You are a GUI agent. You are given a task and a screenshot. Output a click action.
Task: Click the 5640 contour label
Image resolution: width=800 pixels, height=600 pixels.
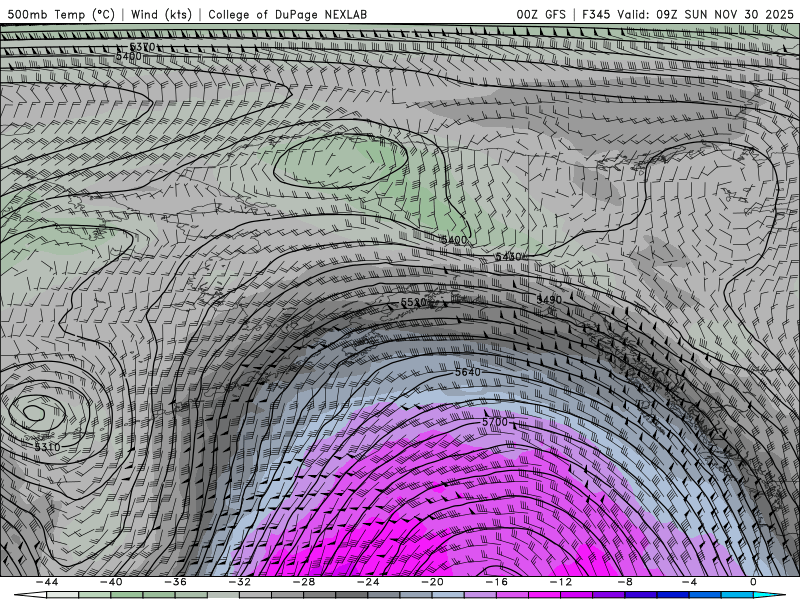(x=467, y=372)
